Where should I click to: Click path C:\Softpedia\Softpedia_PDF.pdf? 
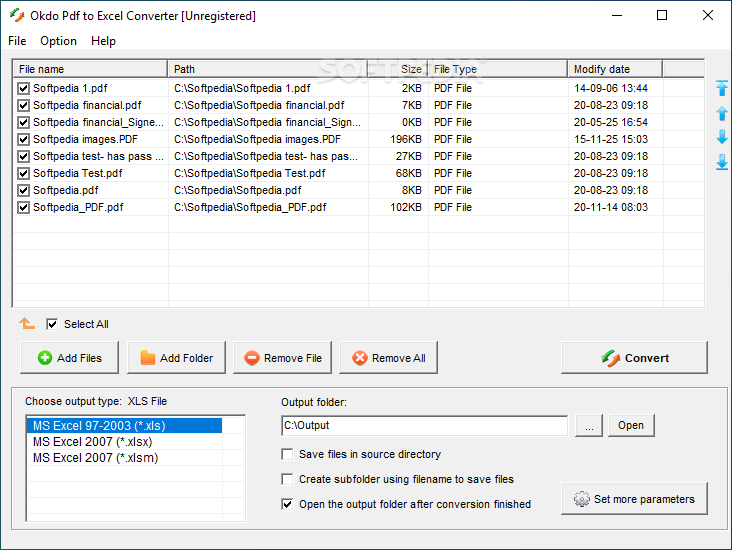point(250,207)
